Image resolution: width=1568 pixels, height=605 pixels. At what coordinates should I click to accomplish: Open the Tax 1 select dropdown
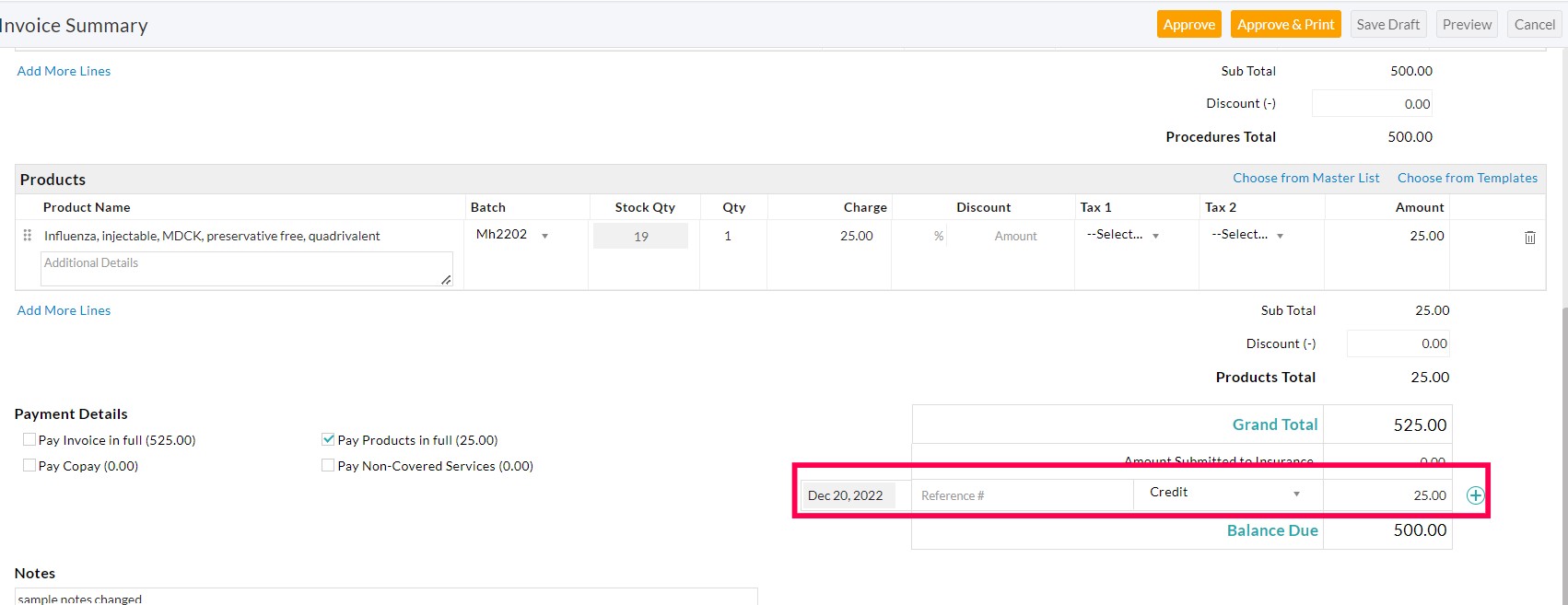tap(1122, 235)
